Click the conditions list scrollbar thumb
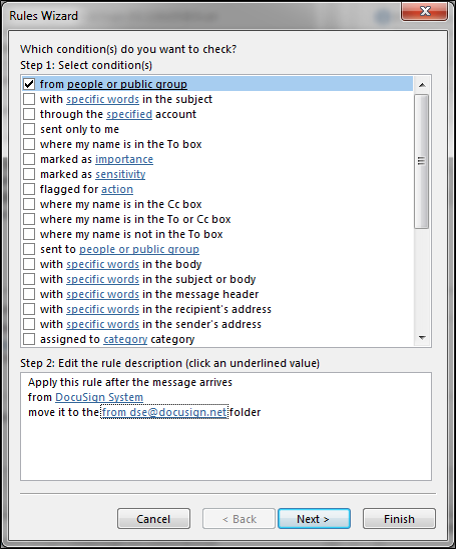 click(422, 161)
